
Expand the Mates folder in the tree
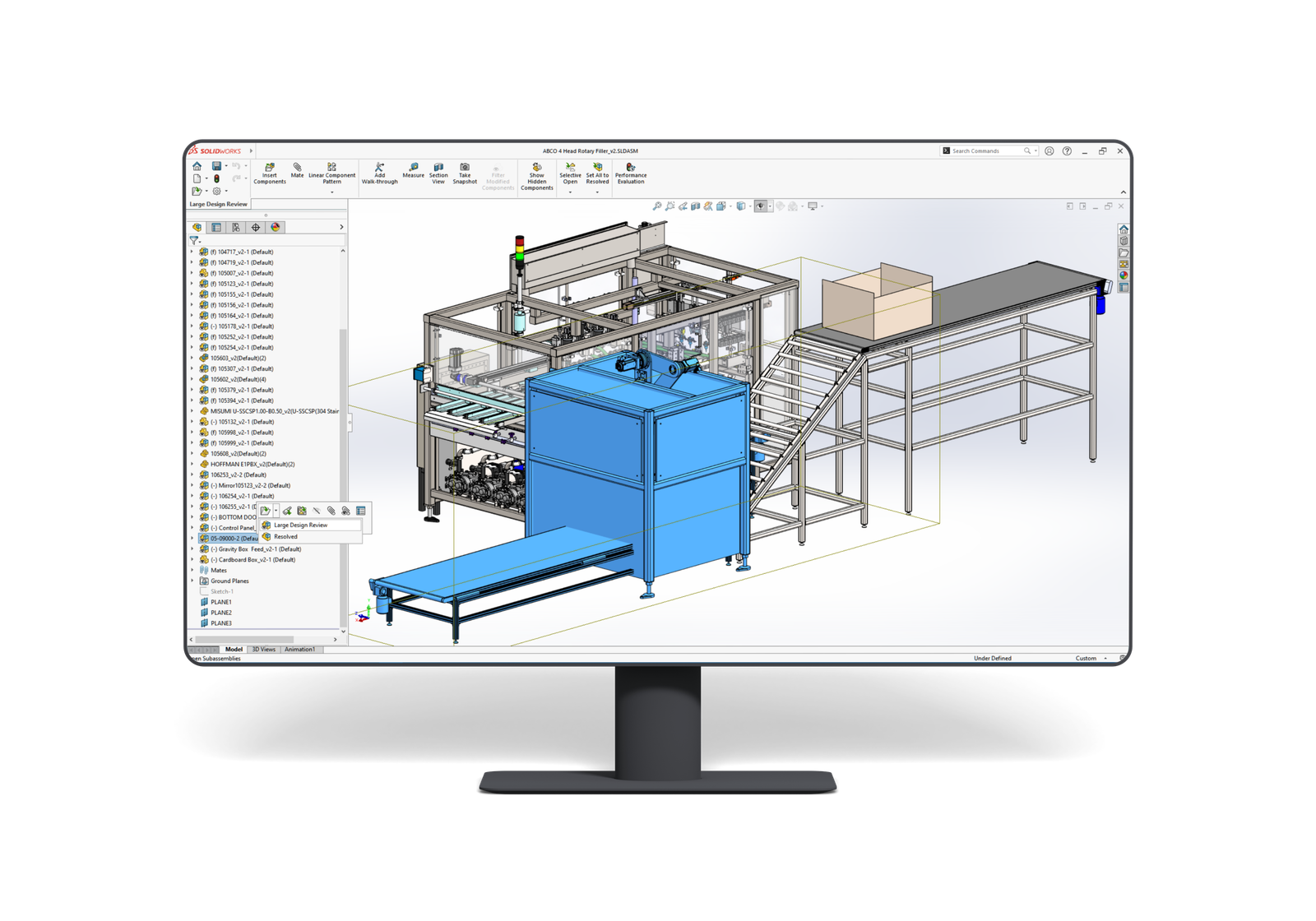pos(192,569)
